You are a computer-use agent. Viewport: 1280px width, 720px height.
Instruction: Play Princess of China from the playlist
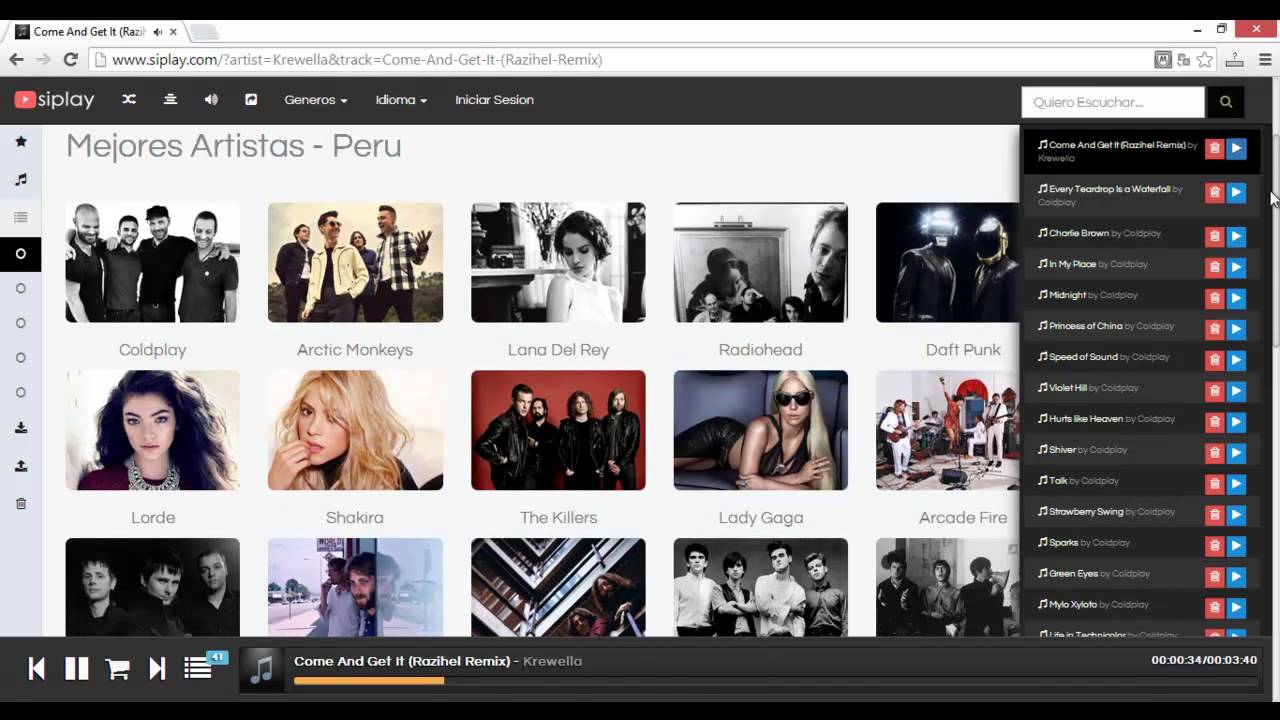tap(1237, 329)
